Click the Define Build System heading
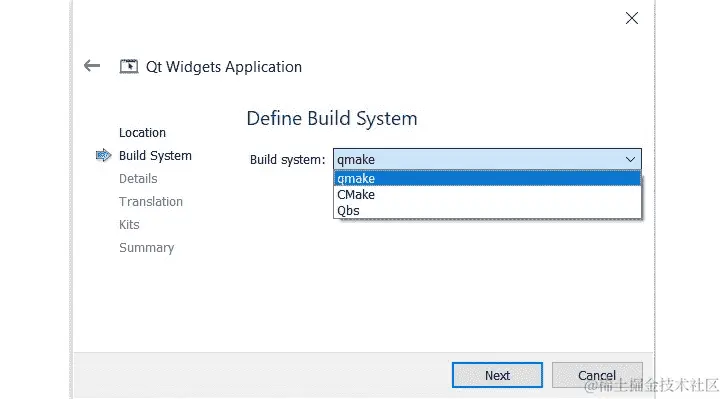Viewport: 725px width, 399px height. click(x=332, y=118)
